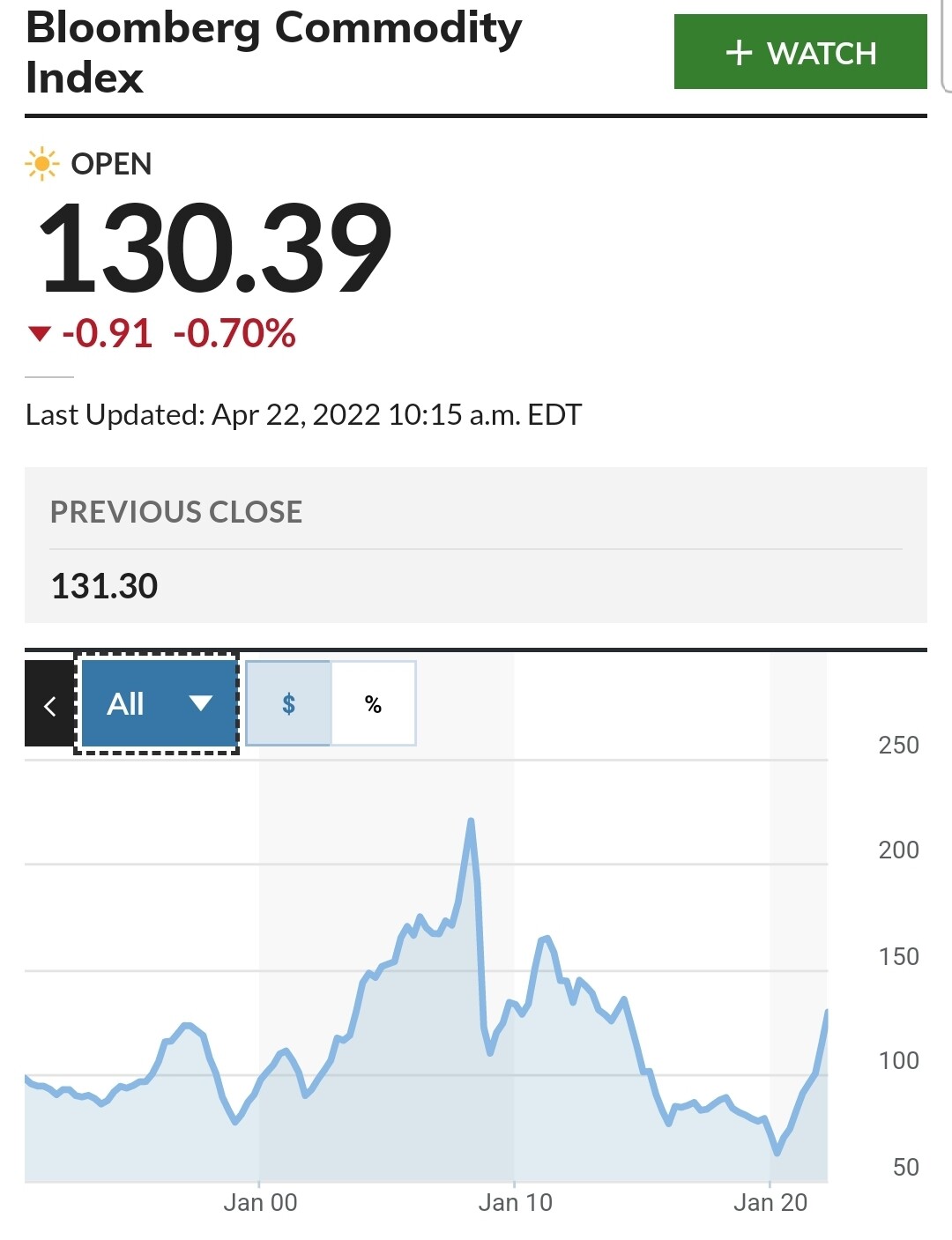Click the sun icon next to OPEN
Viewport: 952px width, 1240px height.
point(41,164)
